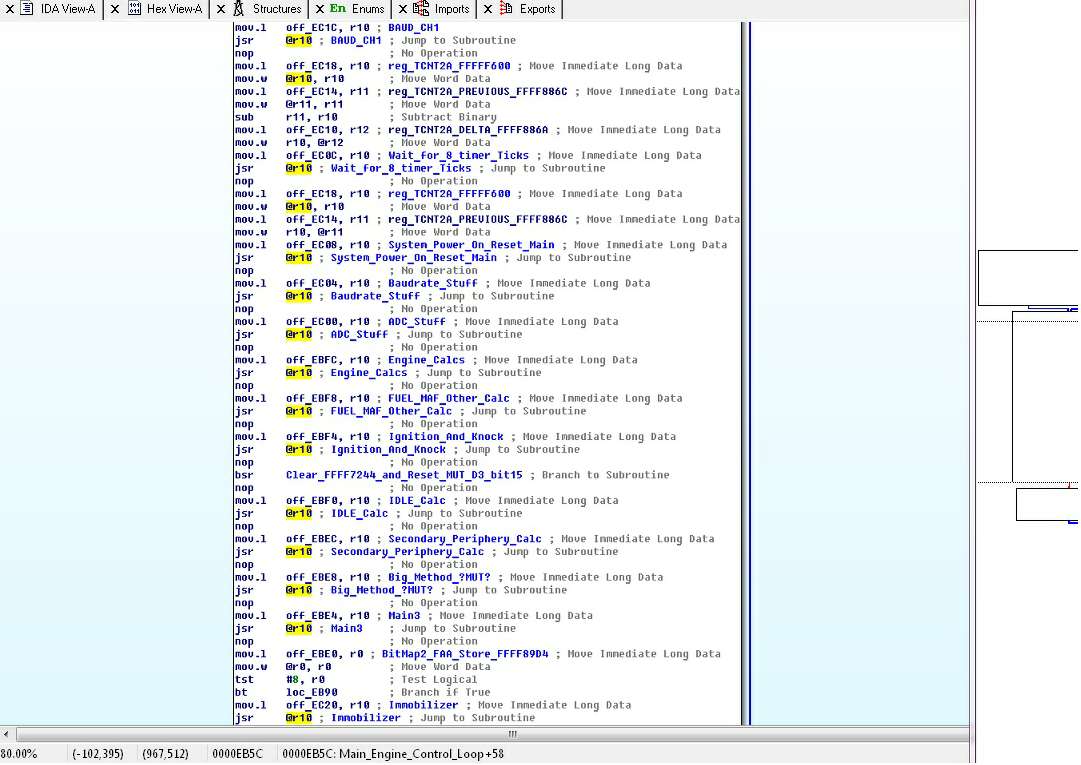Click the loc_EB90 branch label

[x=311, y=692]
